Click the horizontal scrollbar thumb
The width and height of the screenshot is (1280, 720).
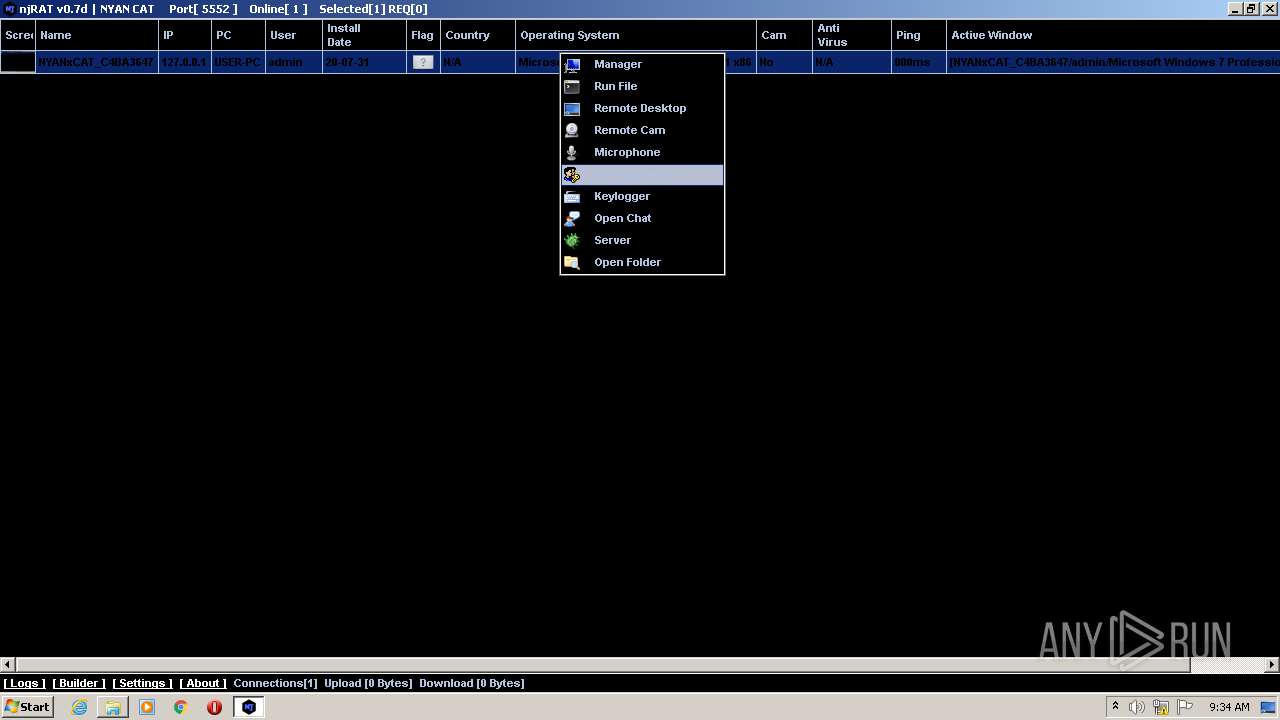click(x=603, y=664)
